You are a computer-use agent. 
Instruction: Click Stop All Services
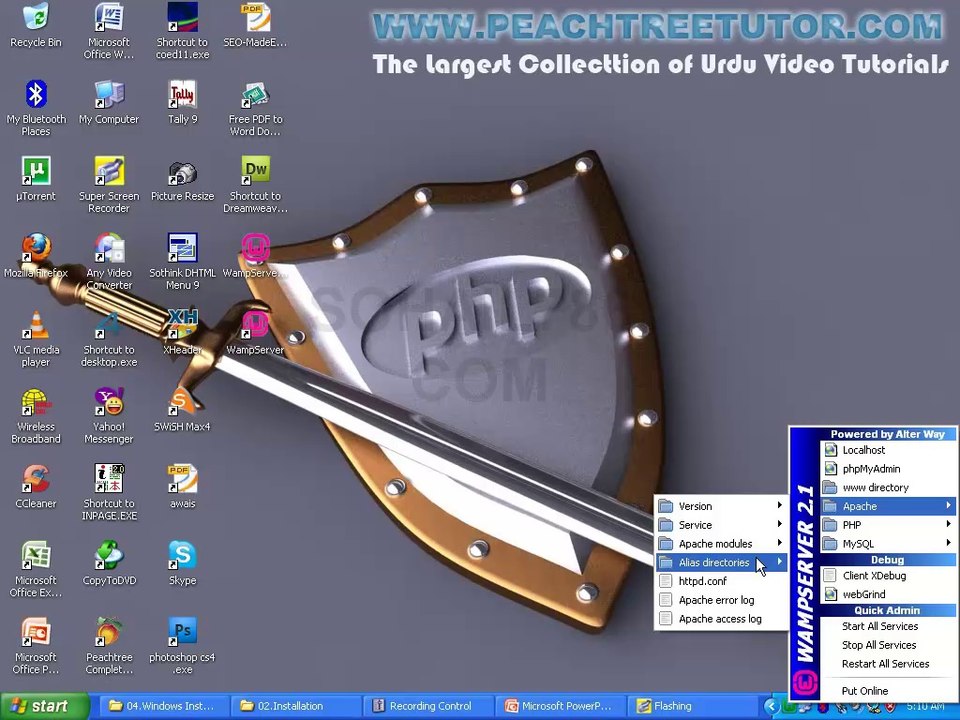888,645
